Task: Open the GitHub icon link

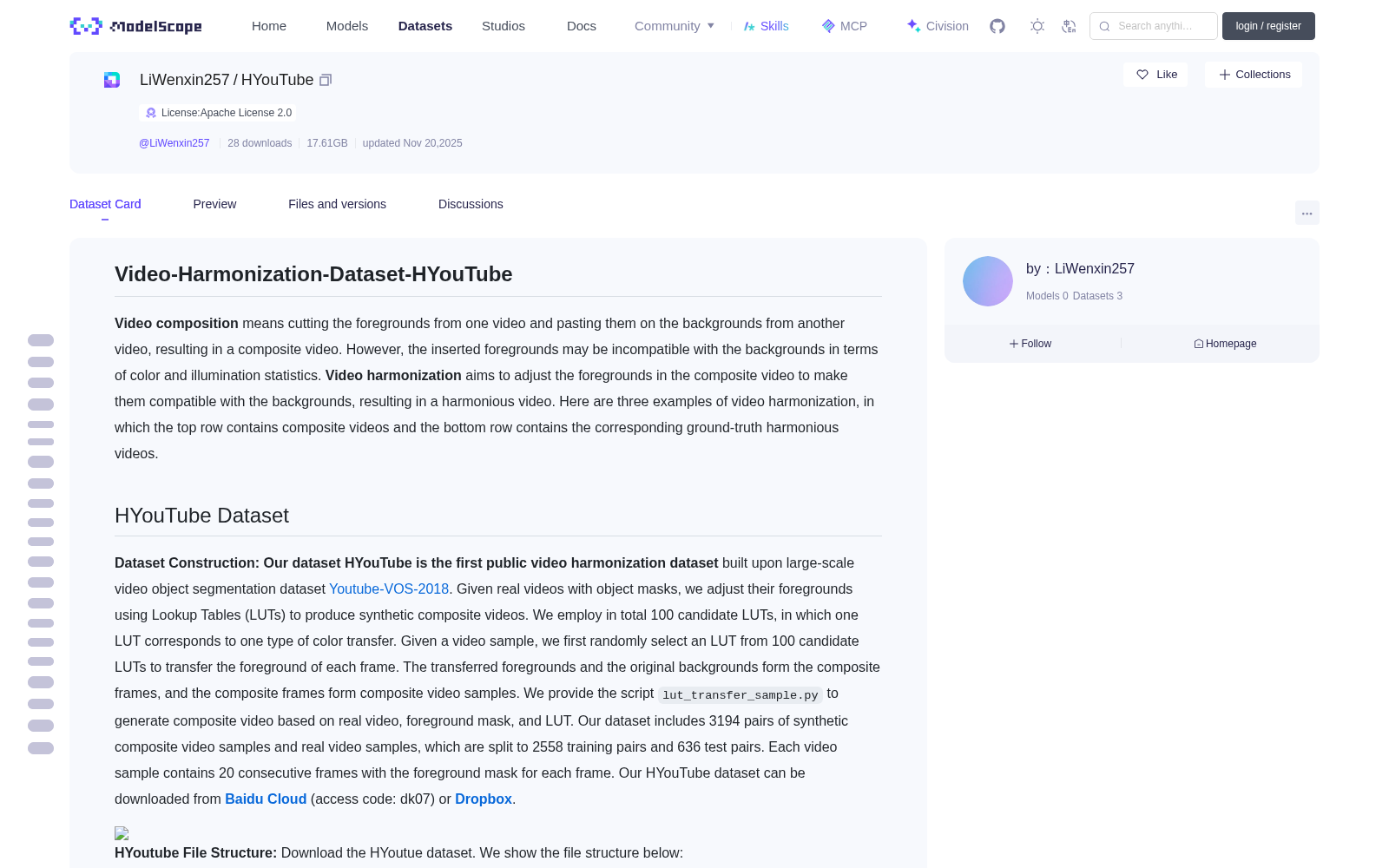Action: pyautogui.click(x=997, y=26)
